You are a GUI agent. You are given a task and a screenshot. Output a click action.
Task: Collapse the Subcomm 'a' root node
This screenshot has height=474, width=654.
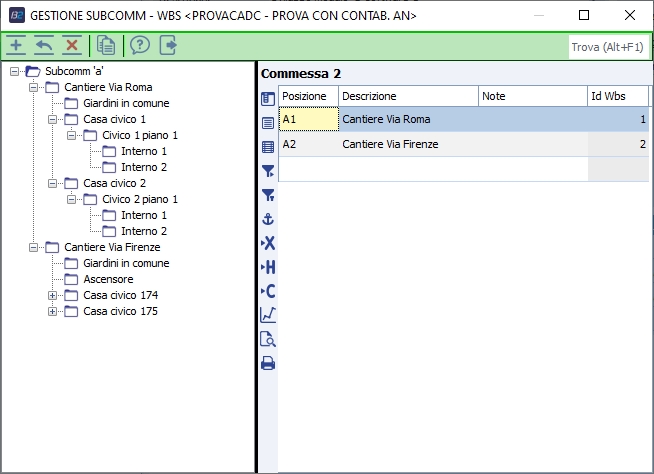pyautogui.click(x=14, y=71)
